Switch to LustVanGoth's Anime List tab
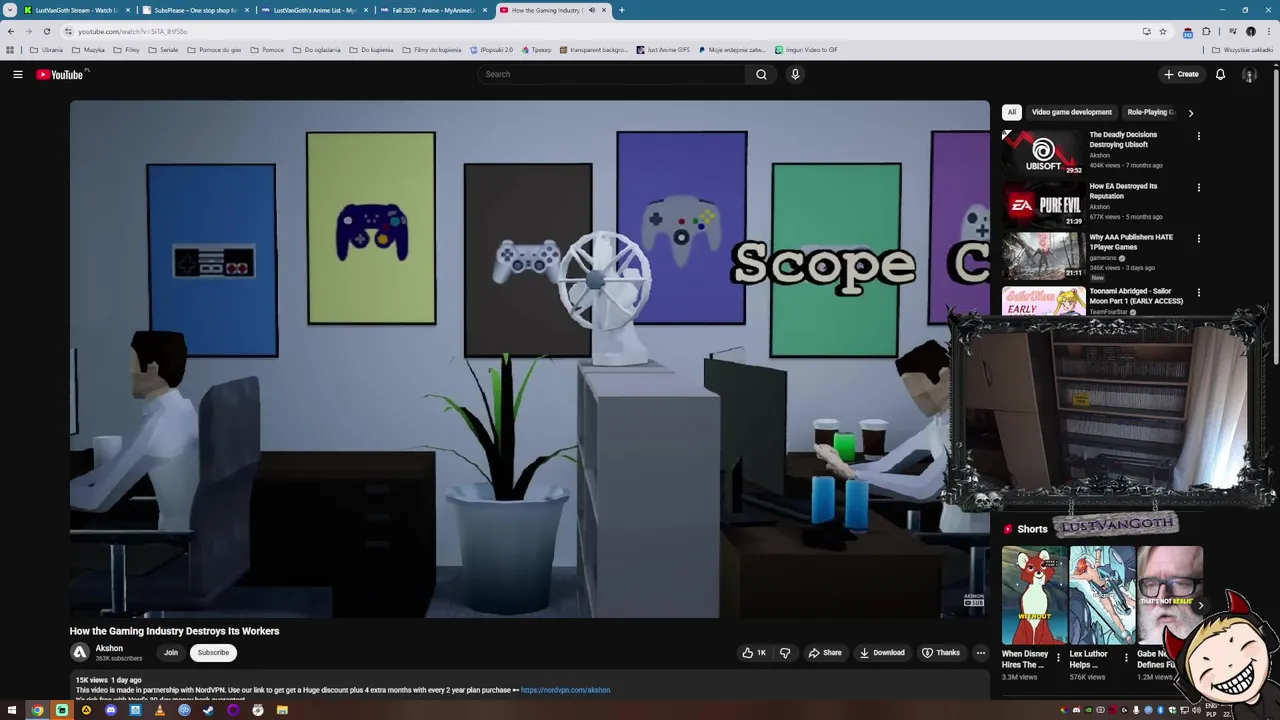 point(314,10)
